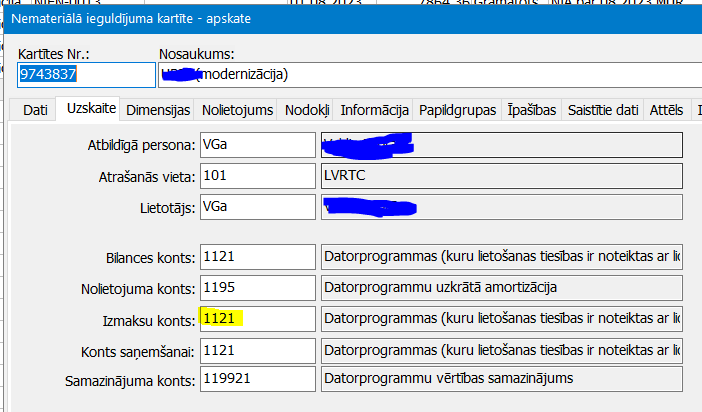Click the Lietotājs redacted name field
The height and width of the screenshot is (412, 702).
(501, 207)
